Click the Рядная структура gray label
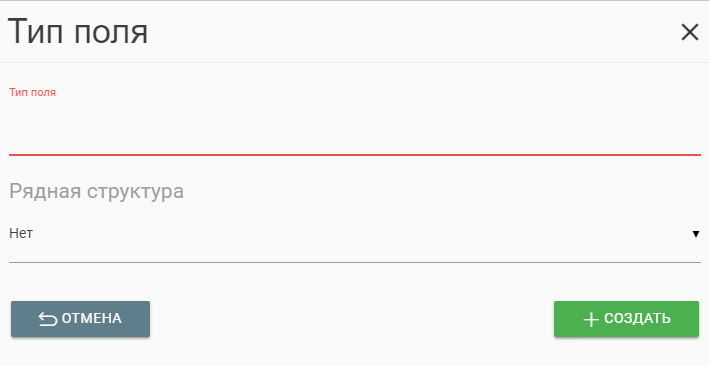The height and width of the screenshot is (366, 709). coord(96,191)
